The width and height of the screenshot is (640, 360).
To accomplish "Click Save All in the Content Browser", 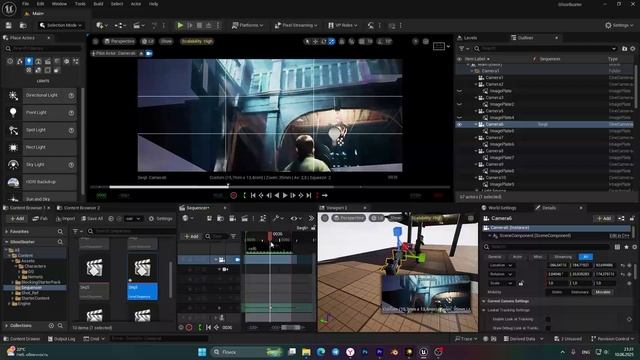I will [x=92, y=219].
